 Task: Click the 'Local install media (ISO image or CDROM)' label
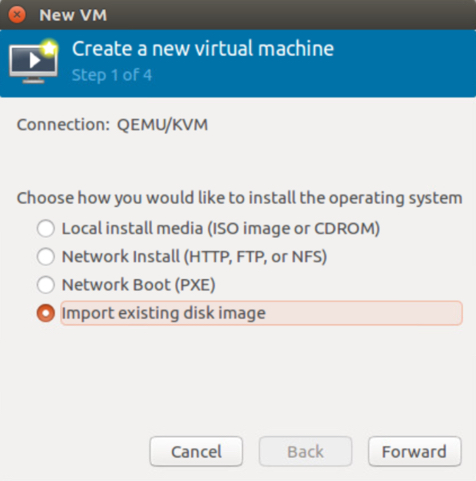(x=221, y=229)
